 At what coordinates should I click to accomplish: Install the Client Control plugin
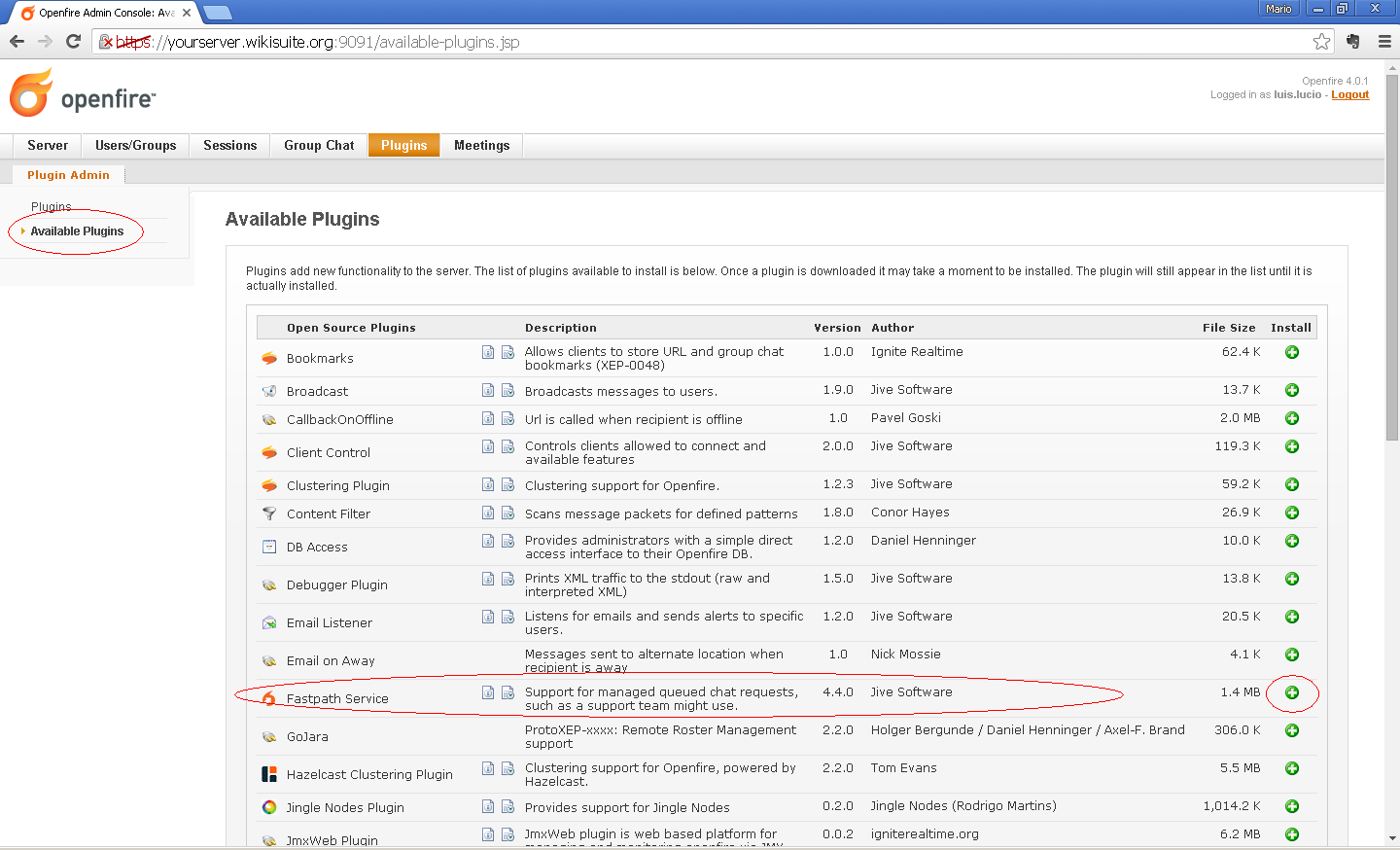coord(1292,446)
